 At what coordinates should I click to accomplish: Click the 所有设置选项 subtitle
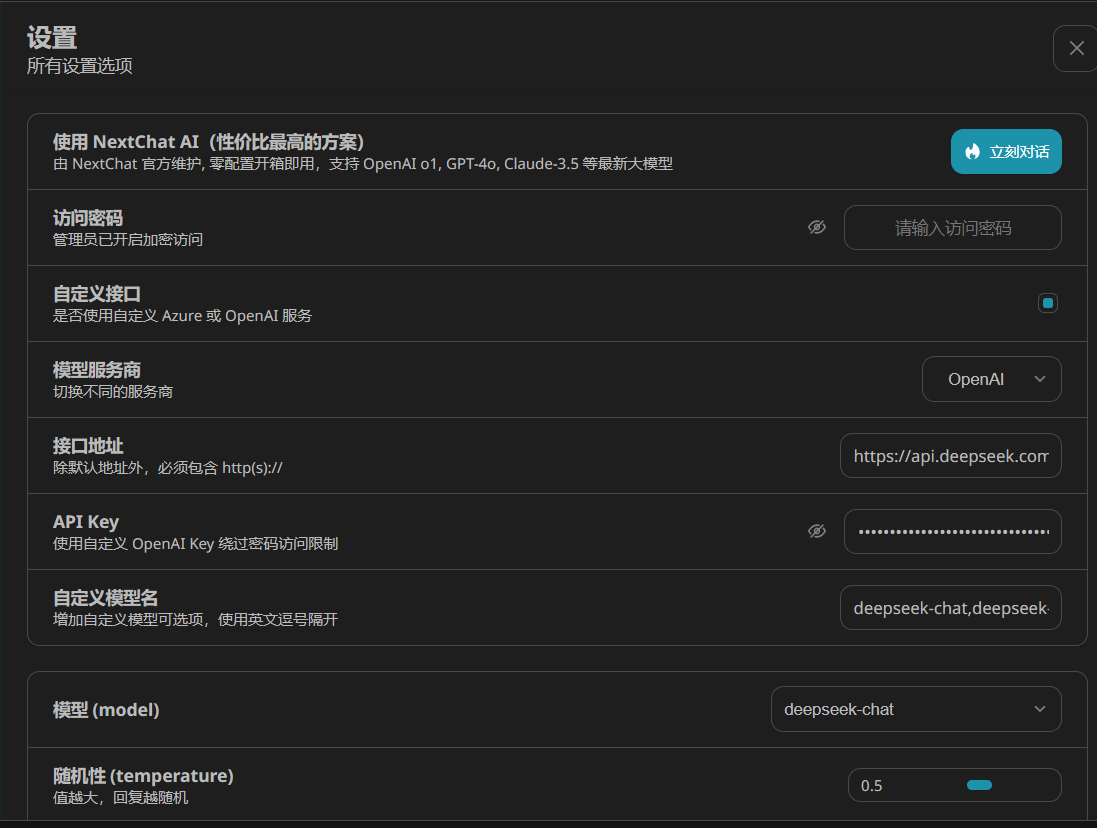[80, 66]
